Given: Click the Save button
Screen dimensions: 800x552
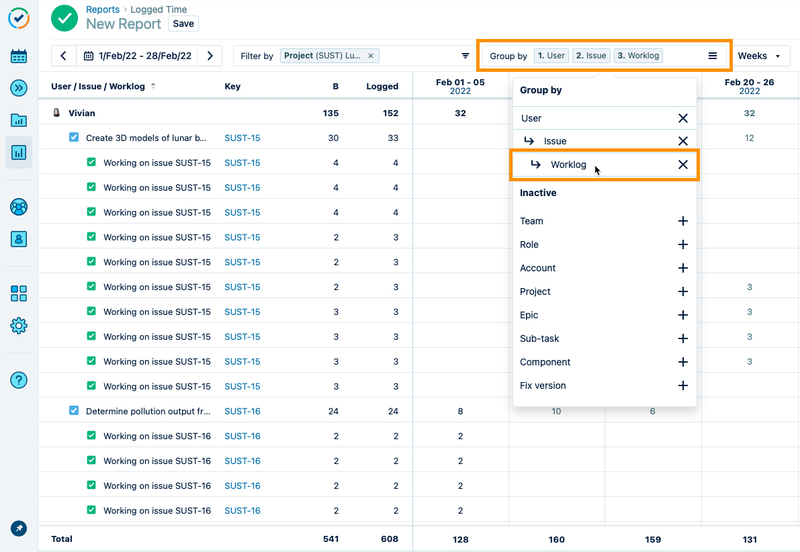Looking at the screenshot, I should point(183,23).
